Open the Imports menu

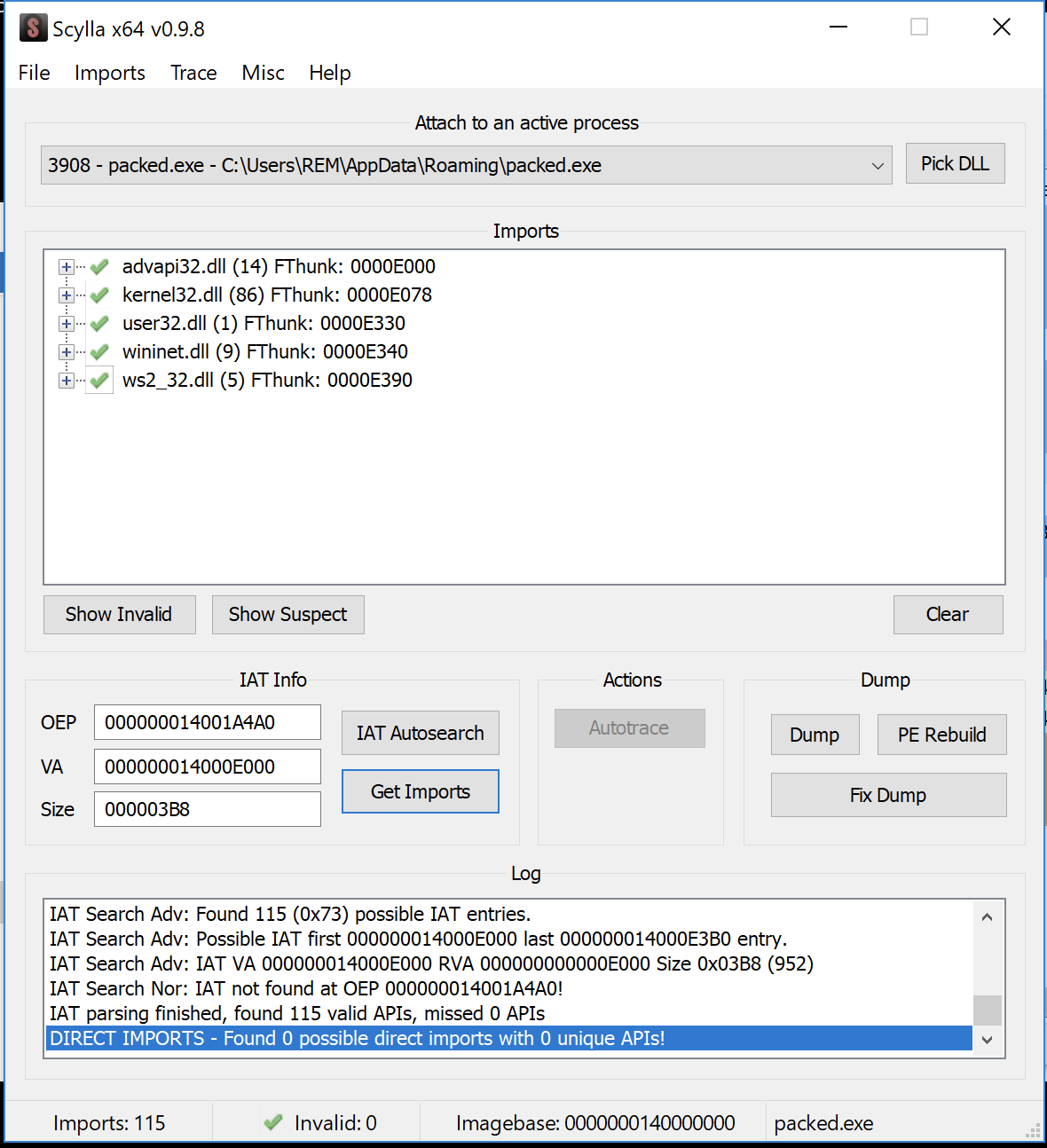point(110,73)
